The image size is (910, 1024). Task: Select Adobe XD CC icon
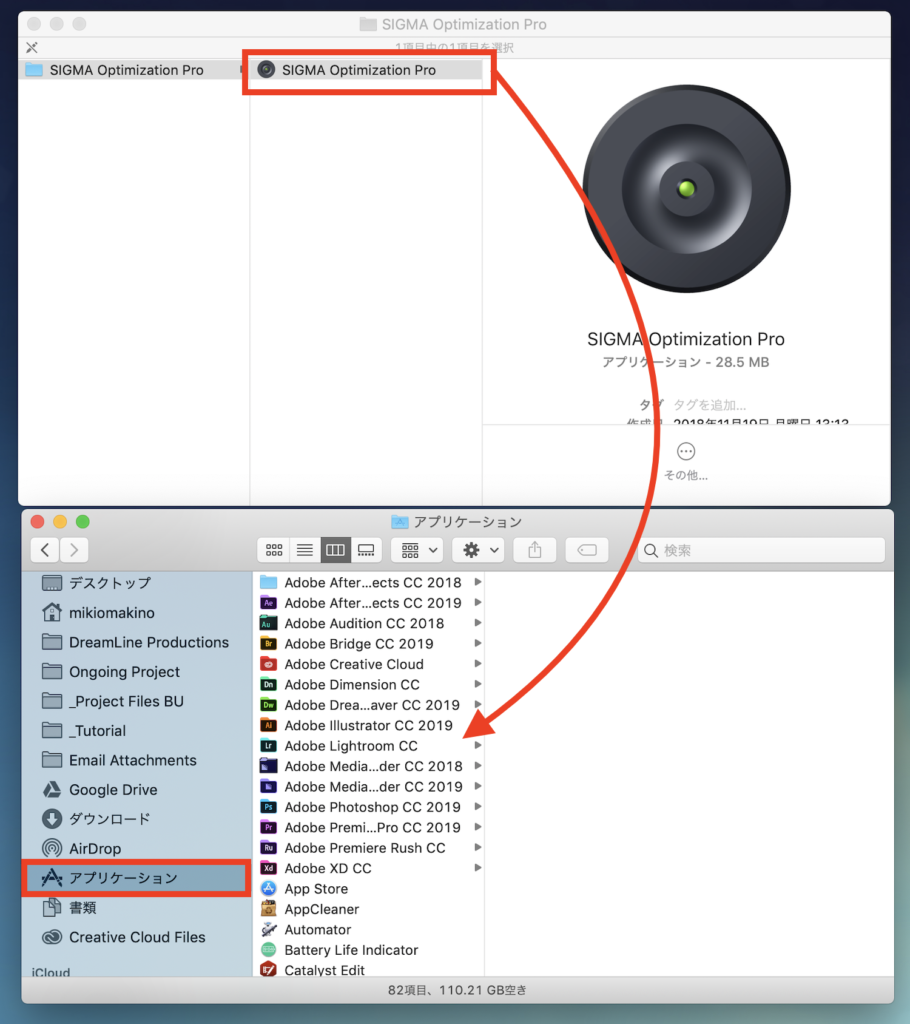tap(268, 868)
